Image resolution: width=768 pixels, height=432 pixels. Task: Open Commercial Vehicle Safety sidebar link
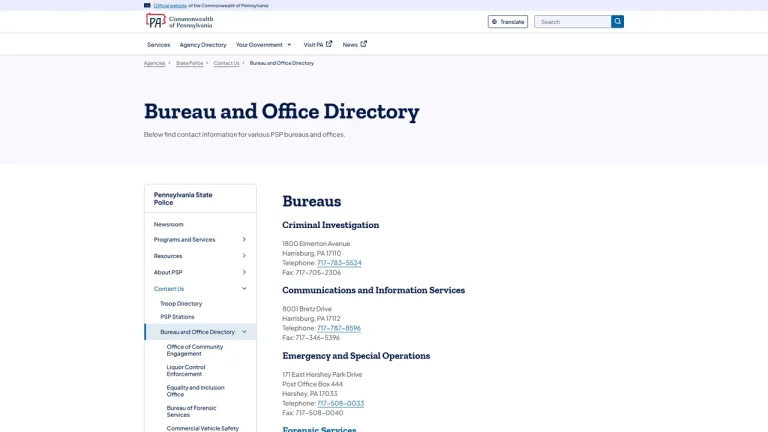click(x=202, y=428)
